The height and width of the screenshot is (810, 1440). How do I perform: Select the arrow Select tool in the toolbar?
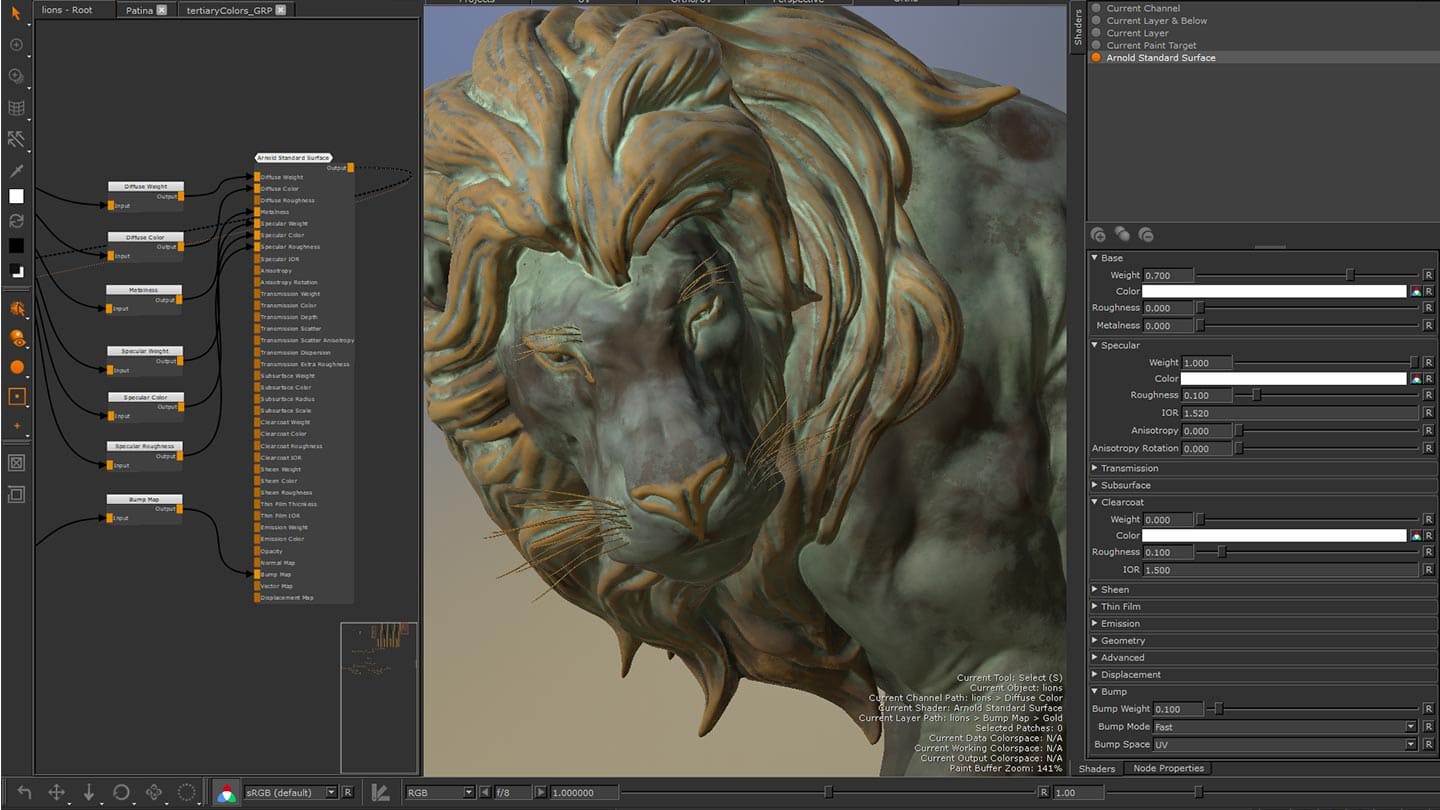(x=14, y=13)
